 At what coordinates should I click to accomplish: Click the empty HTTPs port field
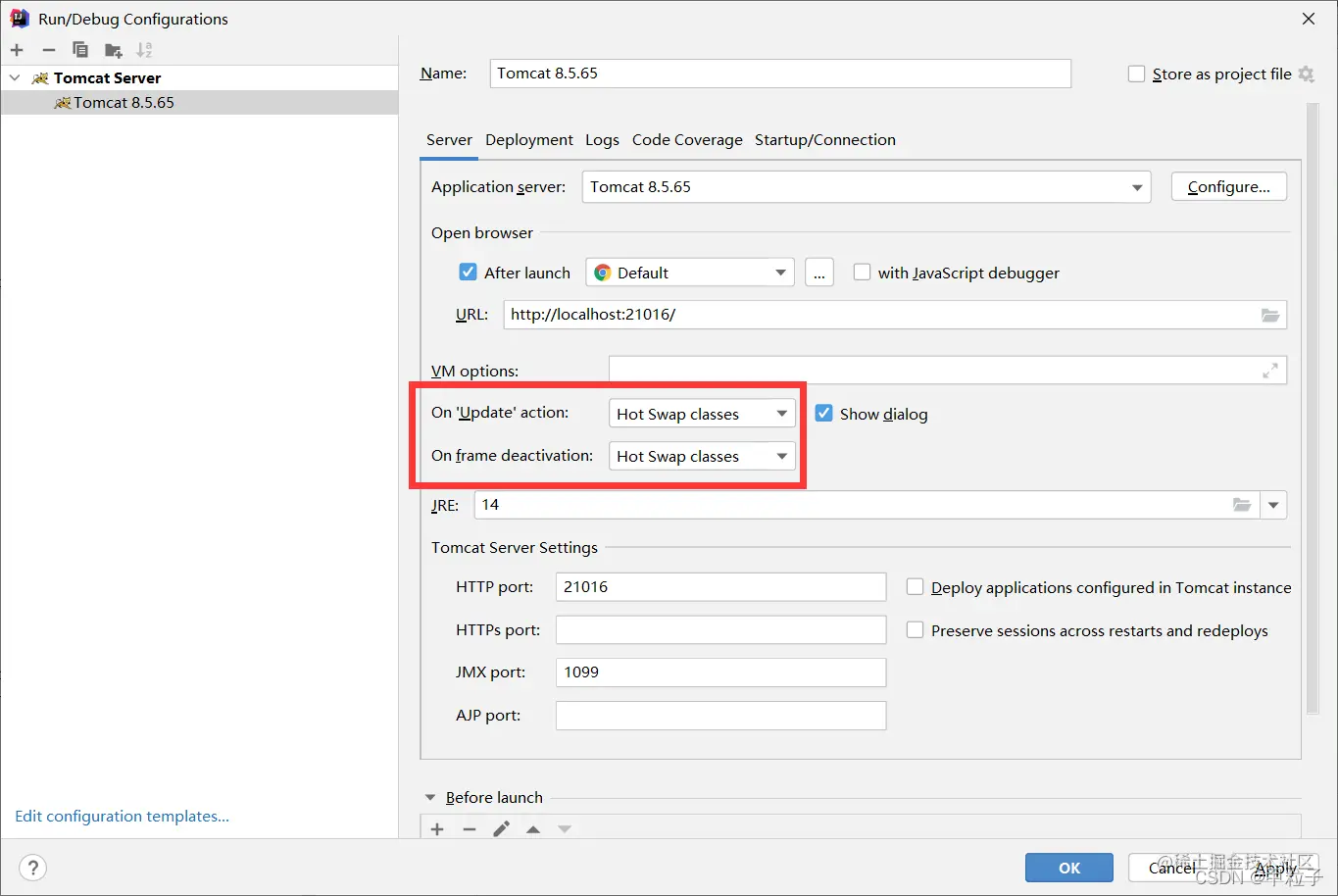click(720, 629)
